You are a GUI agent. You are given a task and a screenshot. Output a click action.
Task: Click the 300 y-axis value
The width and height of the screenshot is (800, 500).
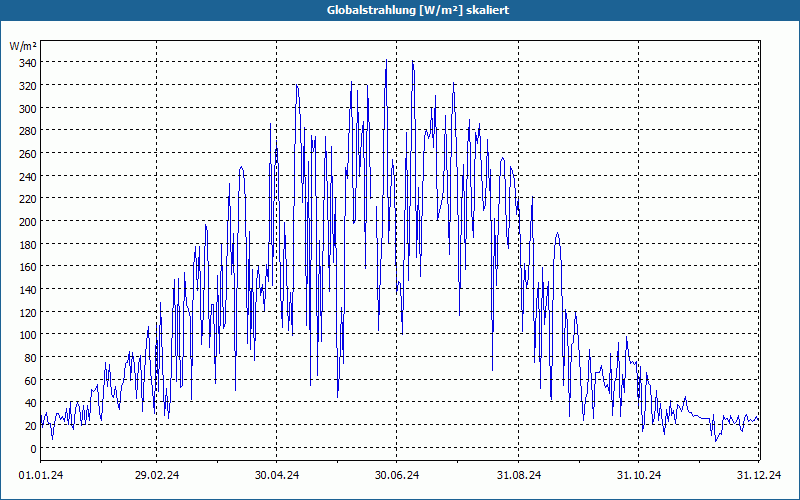tap(28, 109)
